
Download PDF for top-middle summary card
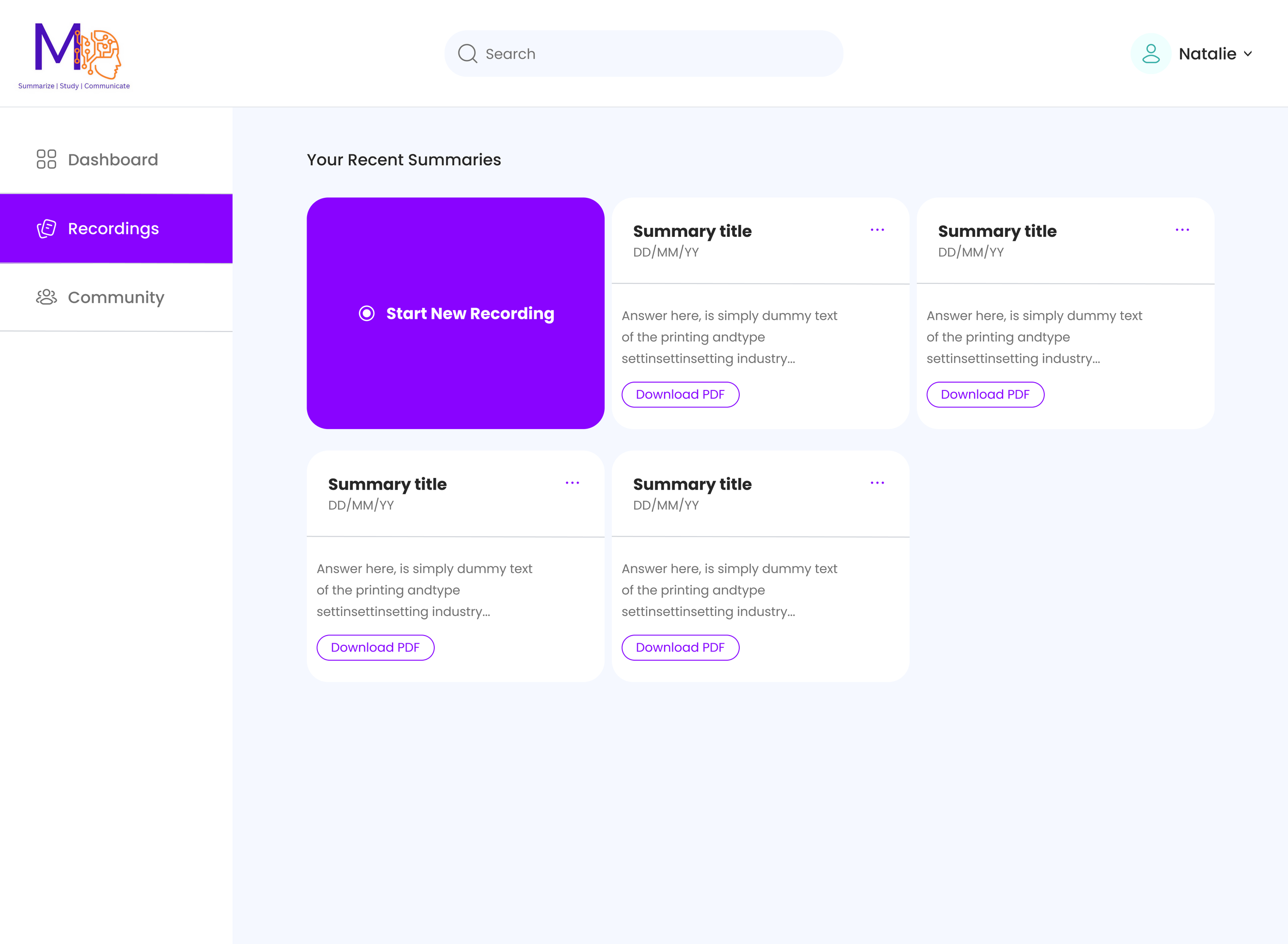click(x=680, y=394)
